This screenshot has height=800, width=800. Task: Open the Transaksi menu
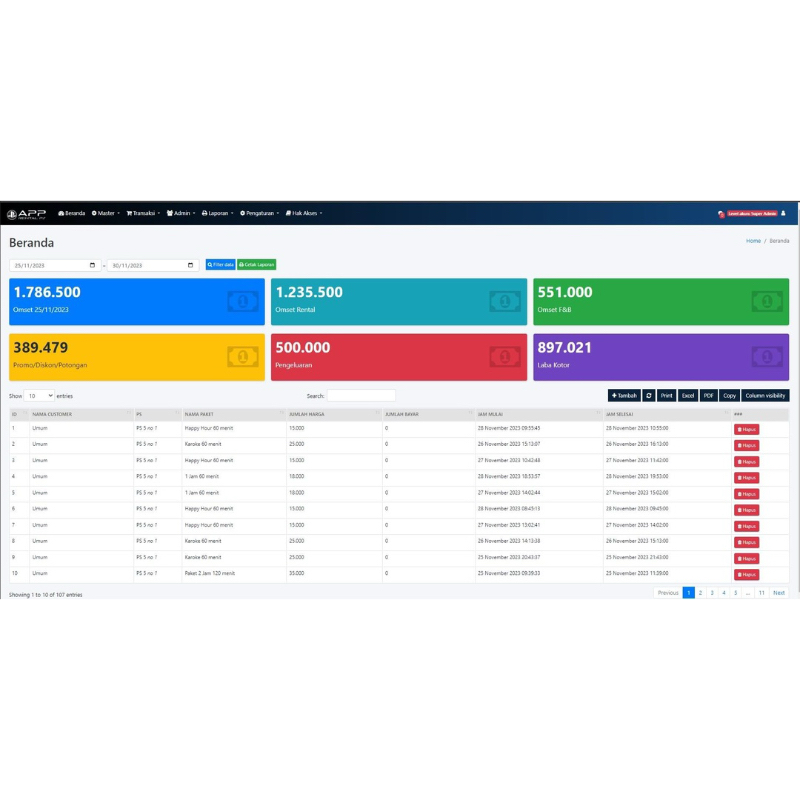pos(143,213)
